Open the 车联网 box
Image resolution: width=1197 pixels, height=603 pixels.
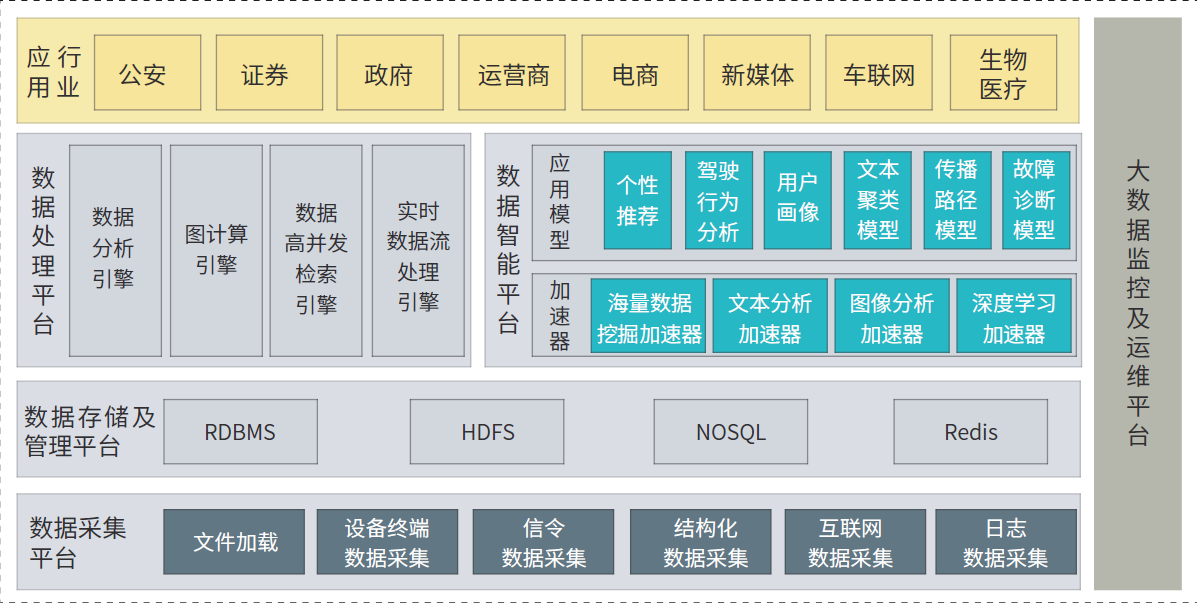point(878,73)
